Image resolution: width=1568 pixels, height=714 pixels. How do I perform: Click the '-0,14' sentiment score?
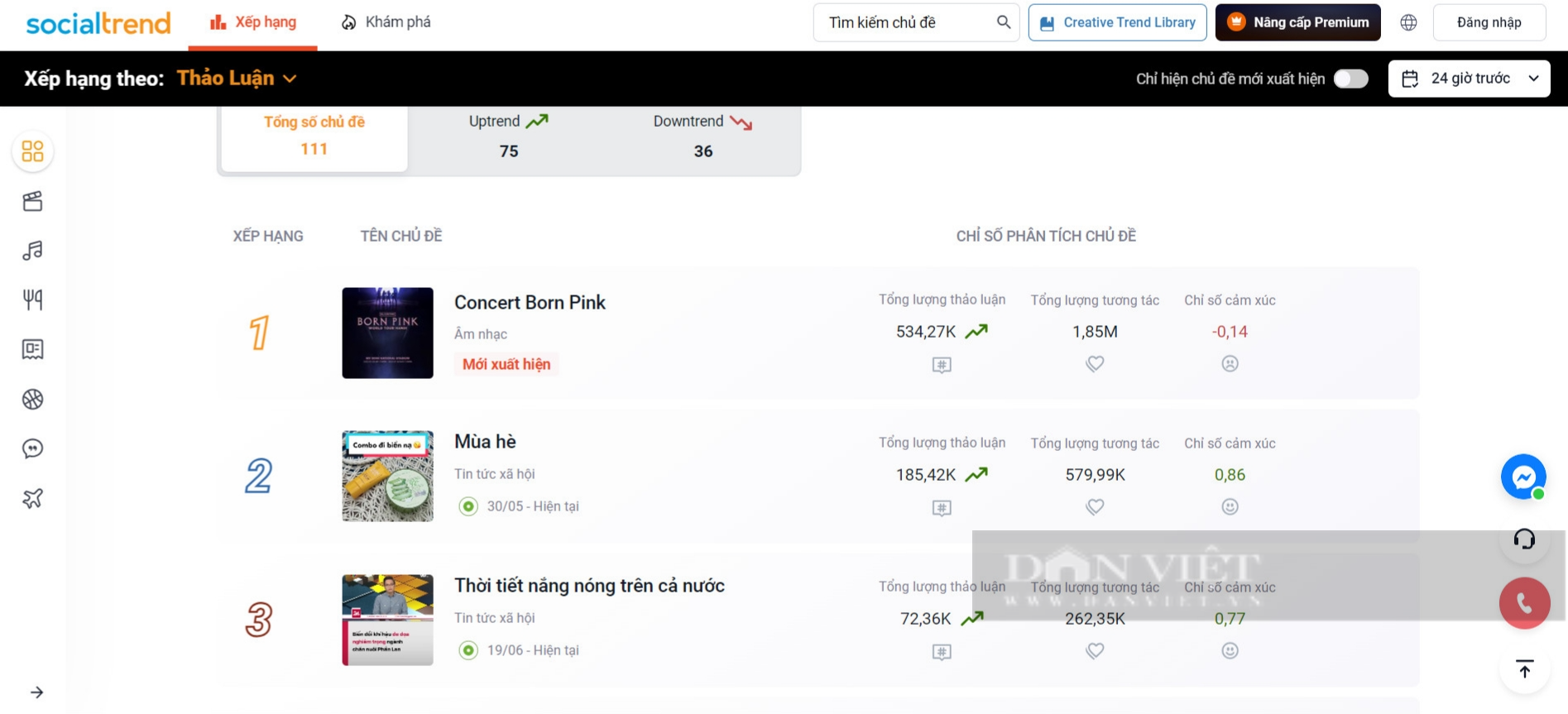[1230, 332]
